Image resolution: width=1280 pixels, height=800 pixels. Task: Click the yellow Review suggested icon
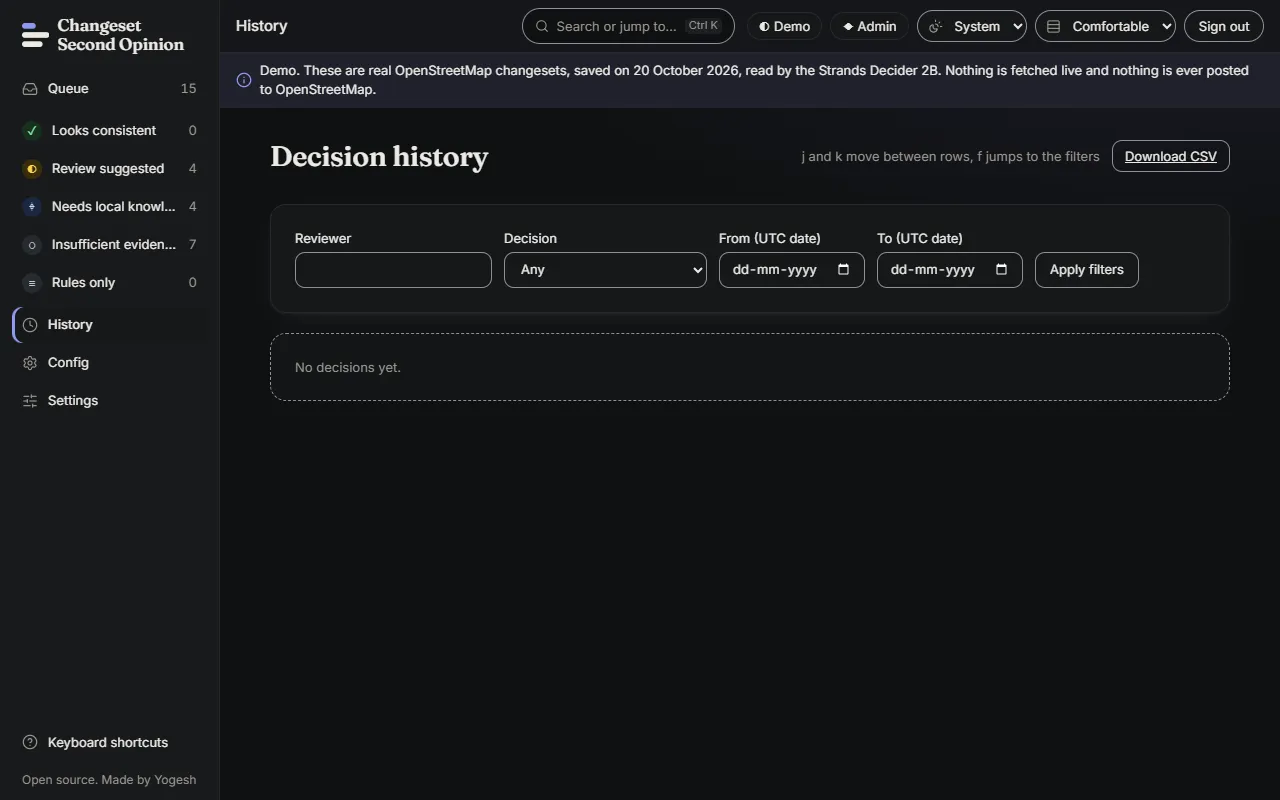[x=32, y=169]
